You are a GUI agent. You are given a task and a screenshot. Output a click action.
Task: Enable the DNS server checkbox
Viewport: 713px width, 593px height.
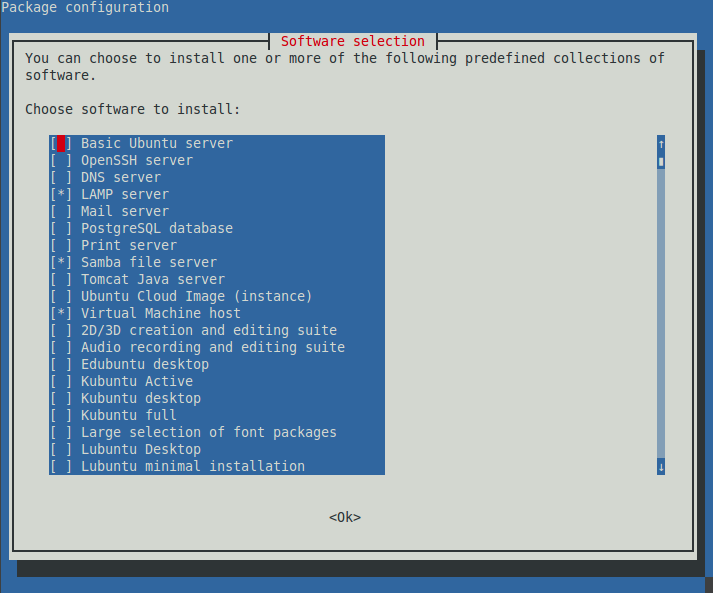point(61,177)
